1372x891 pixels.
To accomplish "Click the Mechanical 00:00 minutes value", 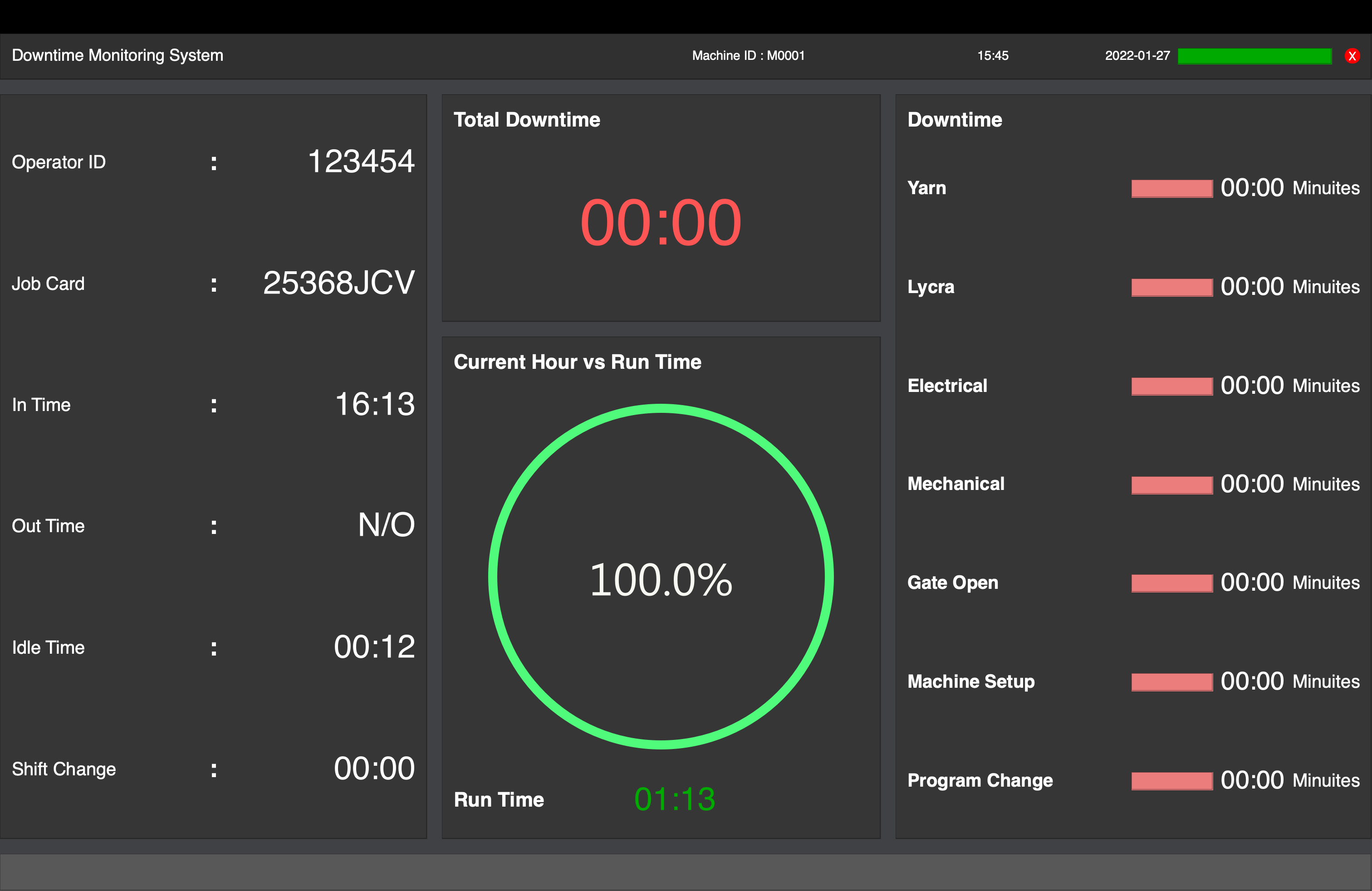I will click(x=1252, y=484).
